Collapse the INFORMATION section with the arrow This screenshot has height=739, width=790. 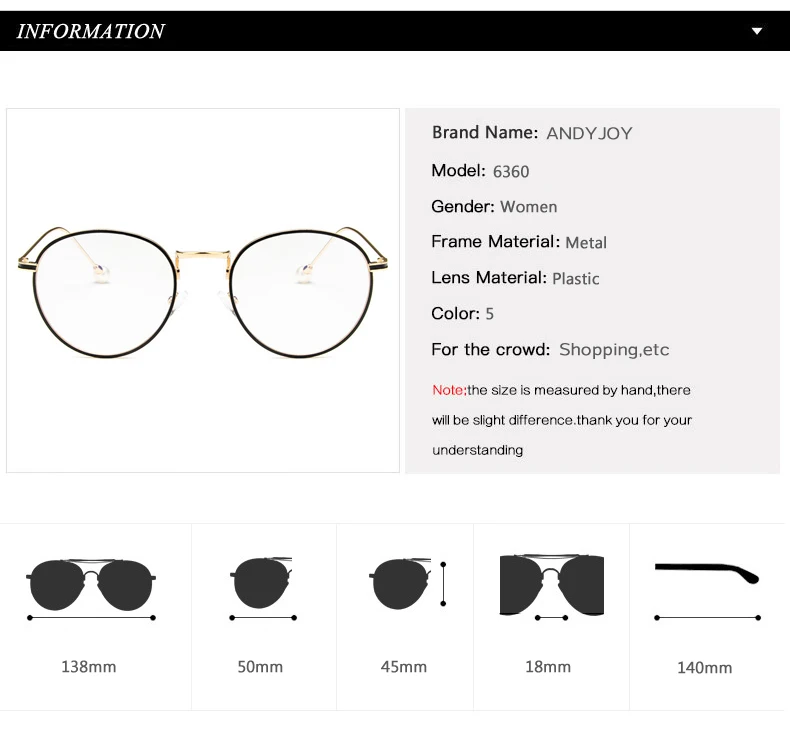point(757,31)
